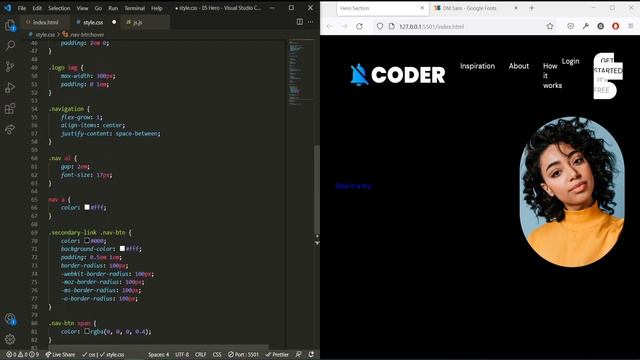Click the Get Started It's Free button
This screenshot has height=360, width=640.
coord(608,76)
